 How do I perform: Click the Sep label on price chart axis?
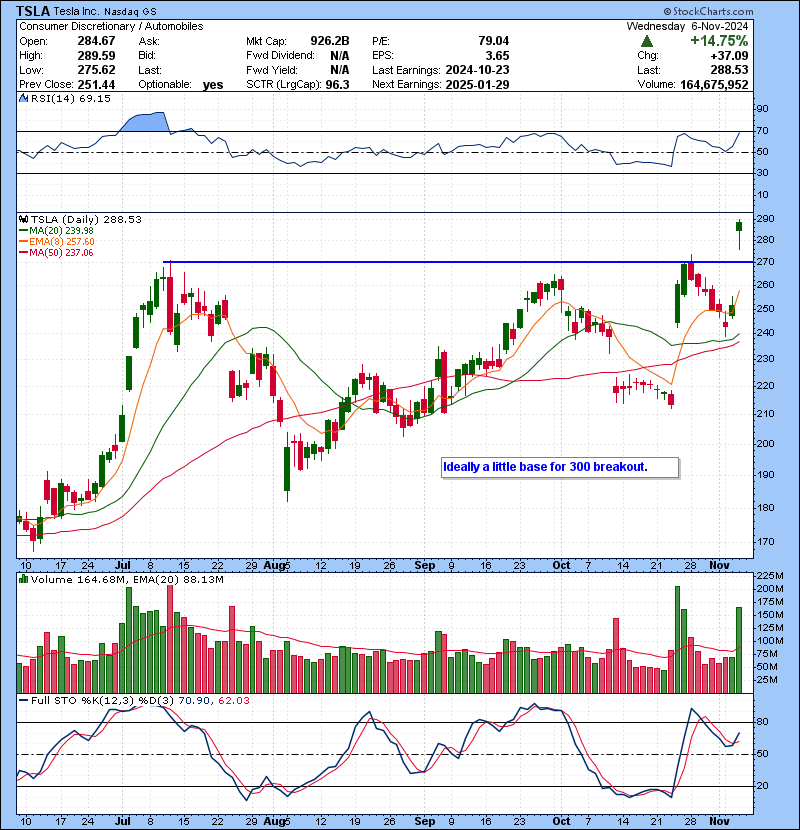tap(425, 565)
